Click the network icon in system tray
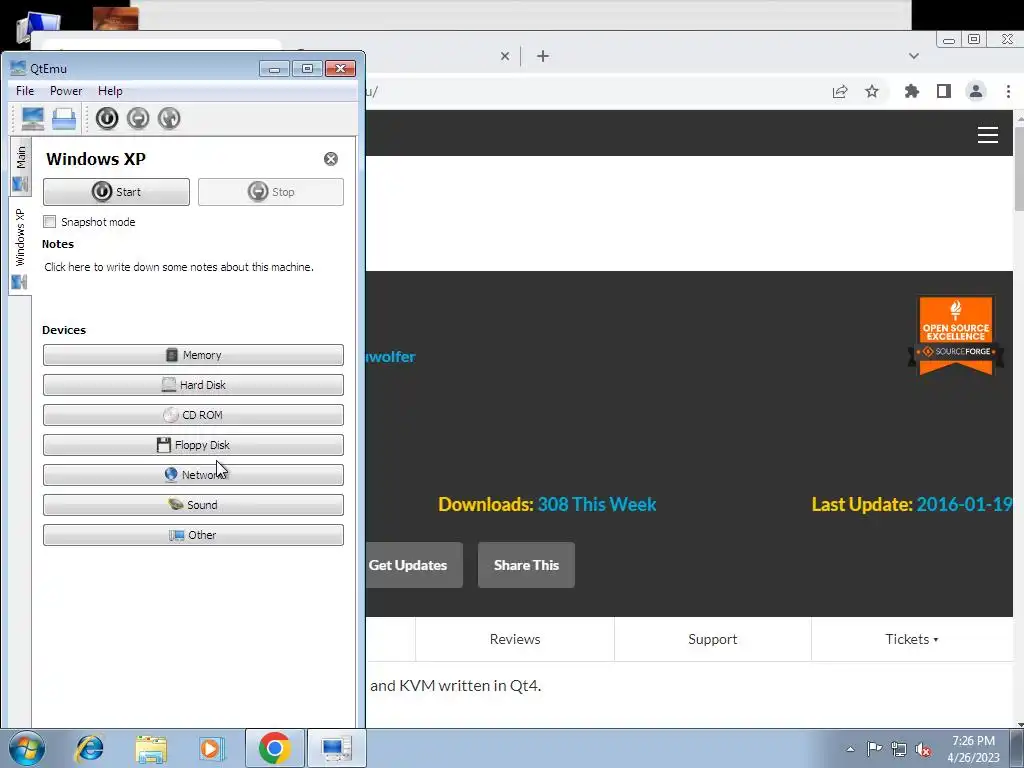The width and height of the screenshot is (1024, 768). [899, 749]
